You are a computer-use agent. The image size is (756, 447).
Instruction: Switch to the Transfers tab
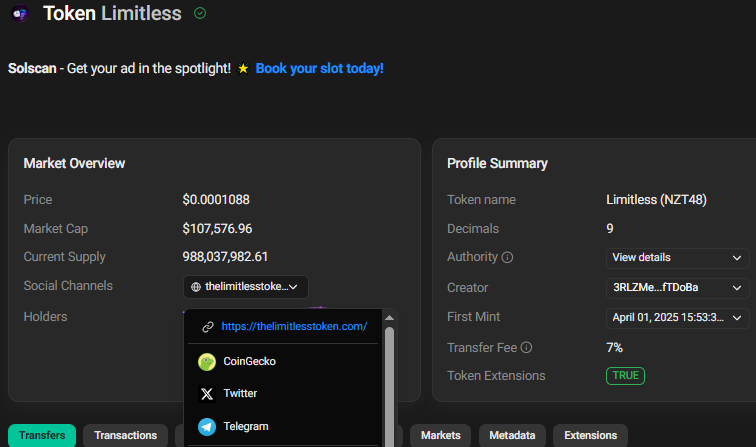point(42,435)
